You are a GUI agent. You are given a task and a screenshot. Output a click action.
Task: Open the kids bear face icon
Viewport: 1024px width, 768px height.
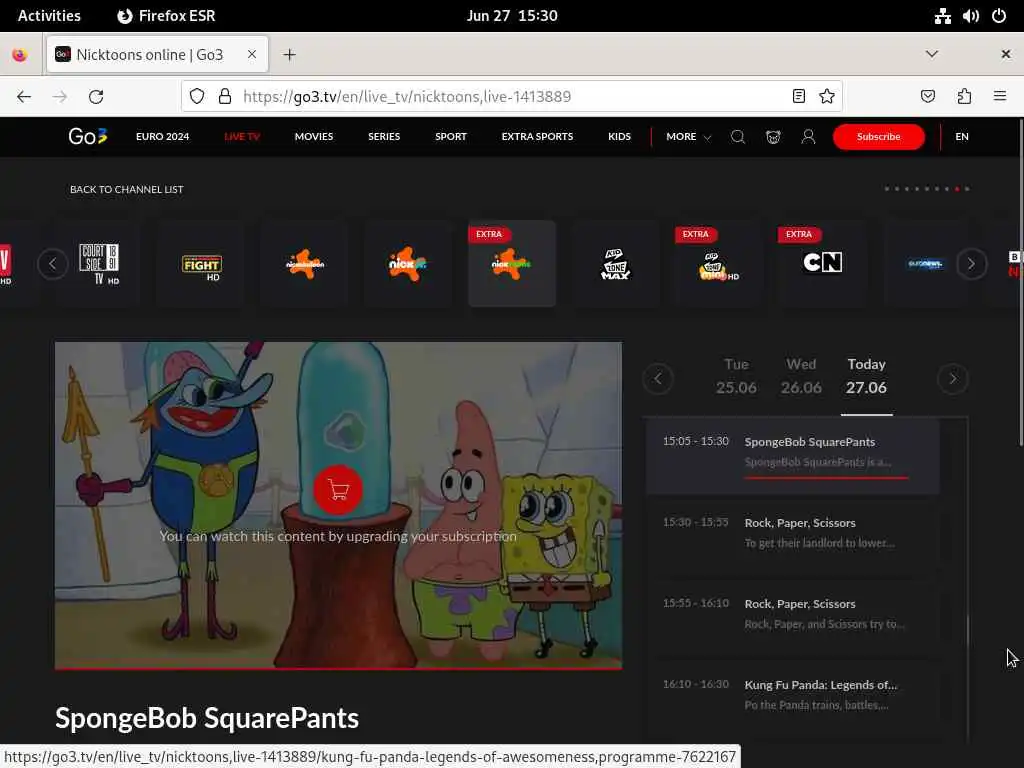pyautogui.click(x=773, y=136)
